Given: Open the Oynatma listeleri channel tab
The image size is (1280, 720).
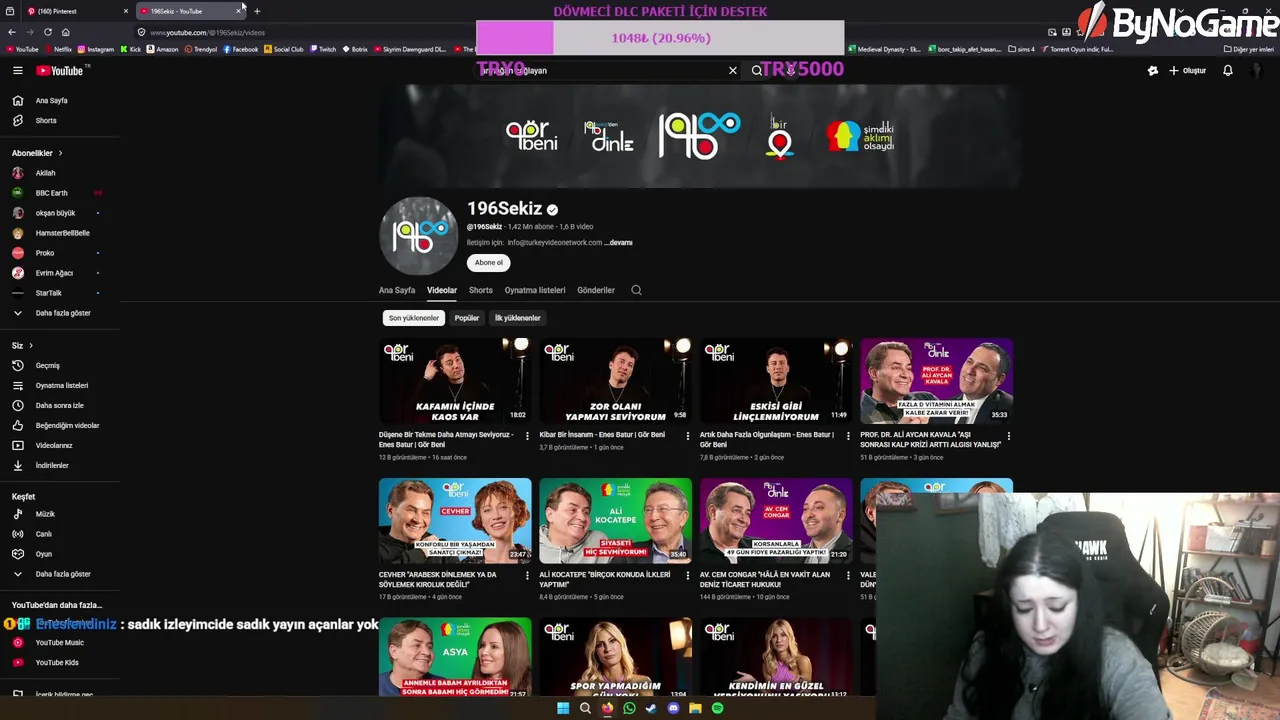Looking at the screenshot, I should pyautogui.click(x=535, y=290).
